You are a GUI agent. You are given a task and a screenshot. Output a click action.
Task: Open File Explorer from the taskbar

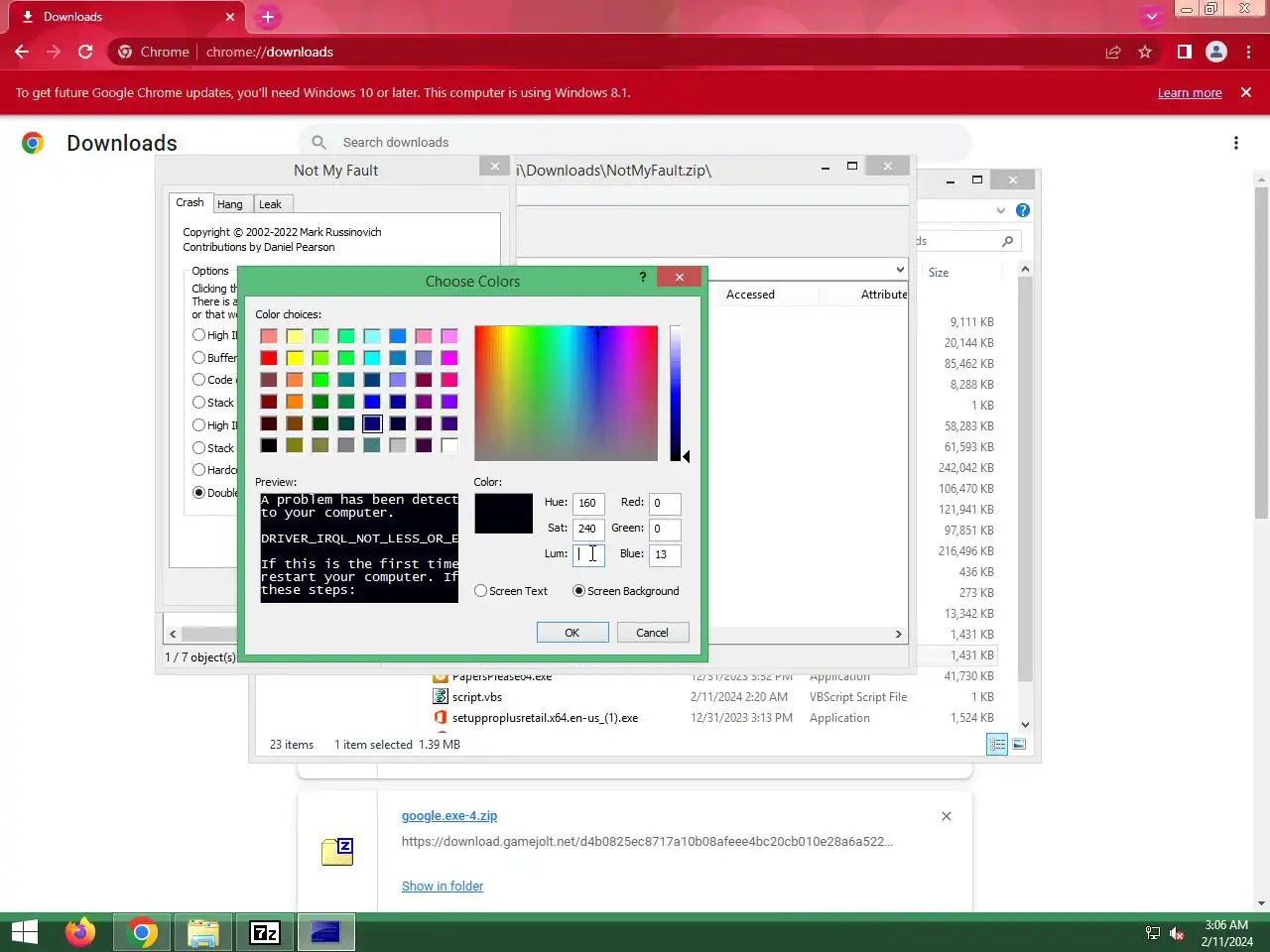click(x=203, y=932)
